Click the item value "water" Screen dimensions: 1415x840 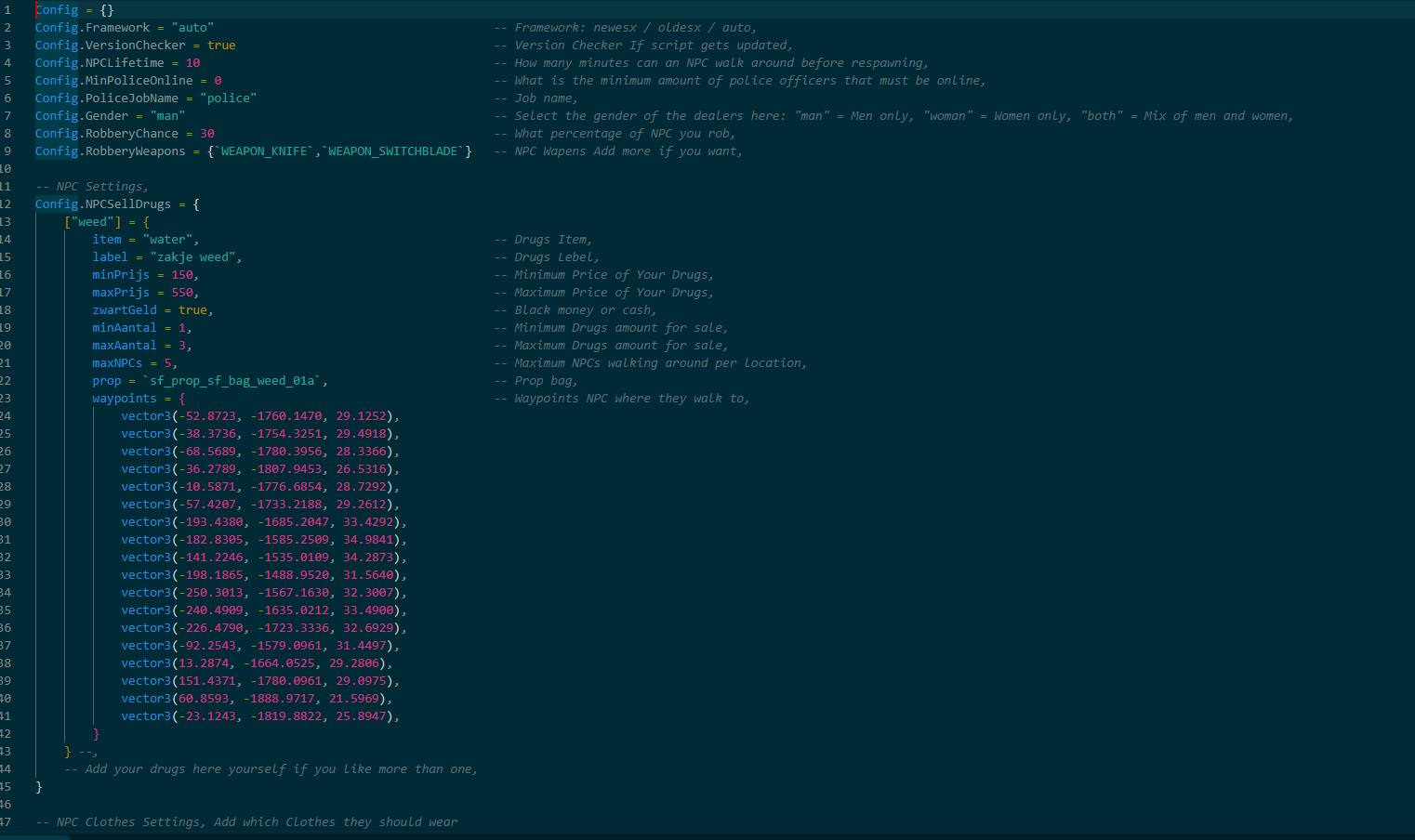(x=167, y=240)
